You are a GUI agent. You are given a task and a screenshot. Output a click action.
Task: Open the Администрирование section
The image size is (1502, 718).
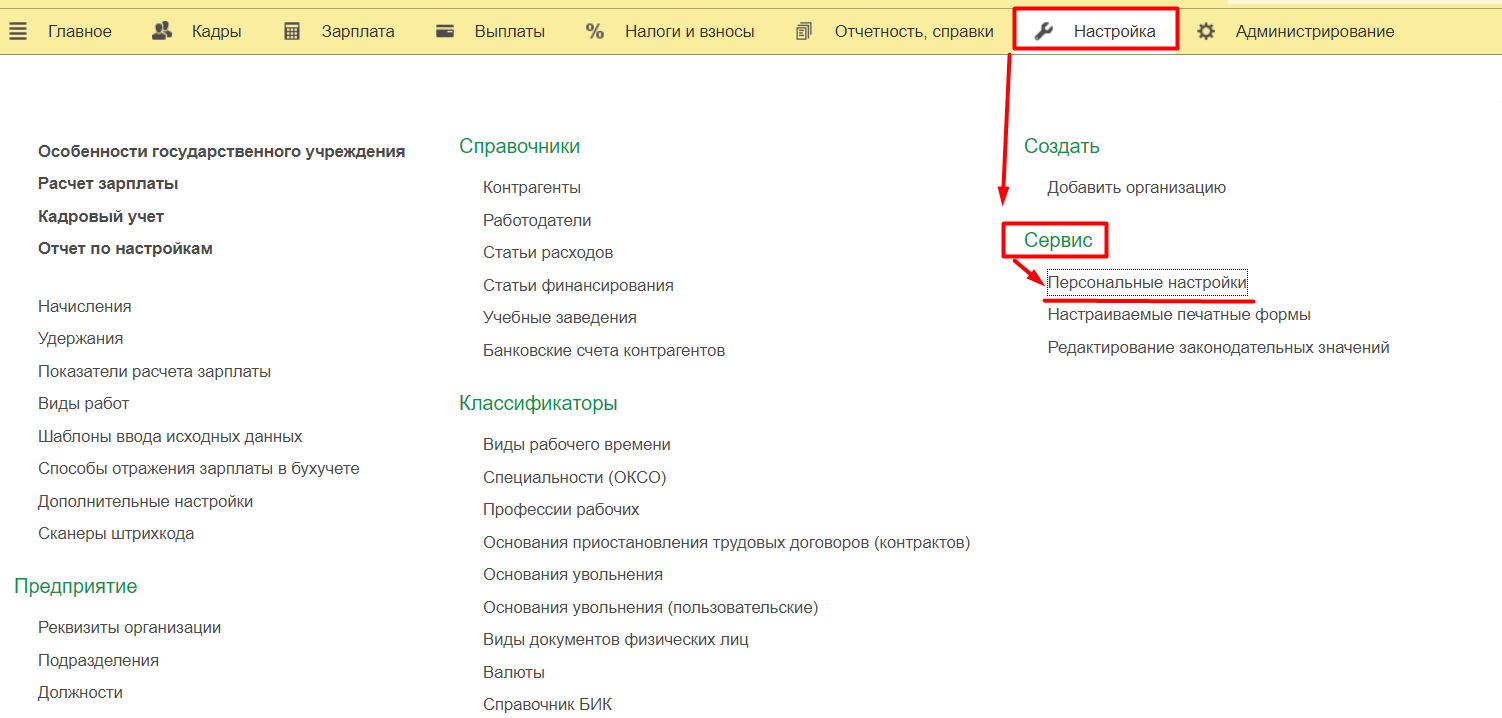[x=1315, y=31]
